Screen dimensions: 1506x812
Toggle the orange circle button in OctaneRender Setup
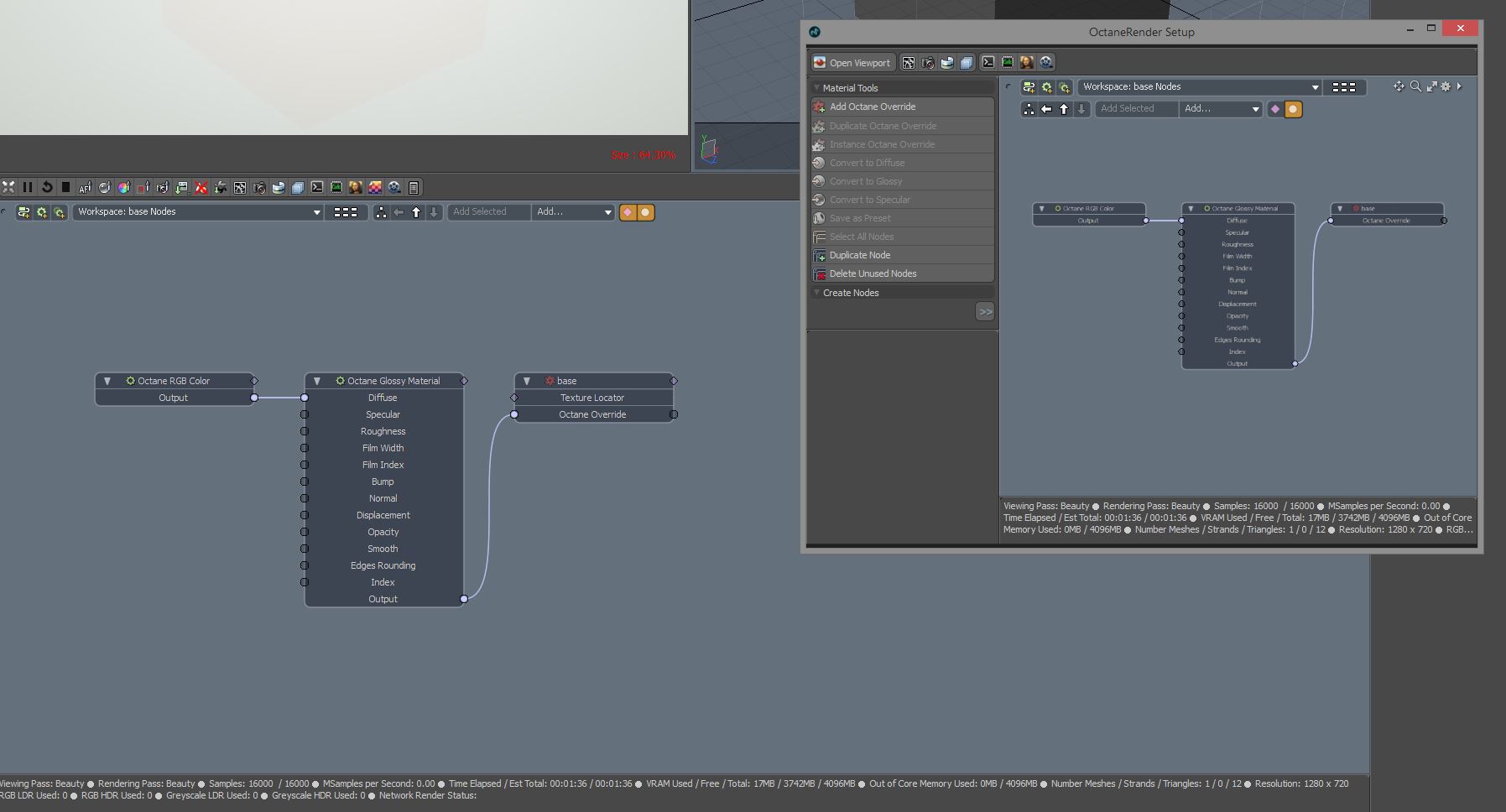pyautogui.click(x=1293, y=109)
